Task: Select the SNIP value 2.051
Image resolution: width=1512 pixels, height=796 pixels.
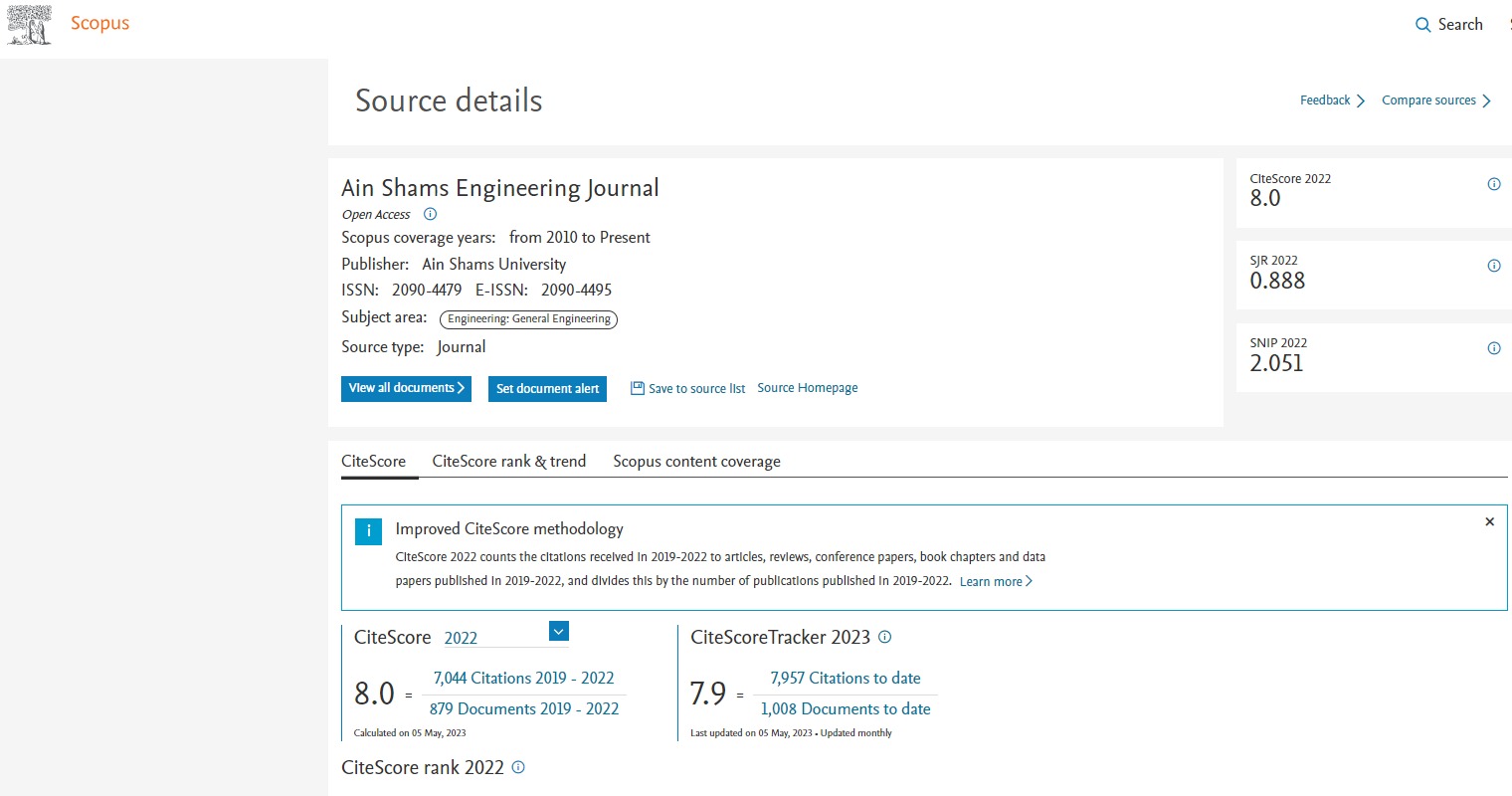Action: tap(1276, 363)
